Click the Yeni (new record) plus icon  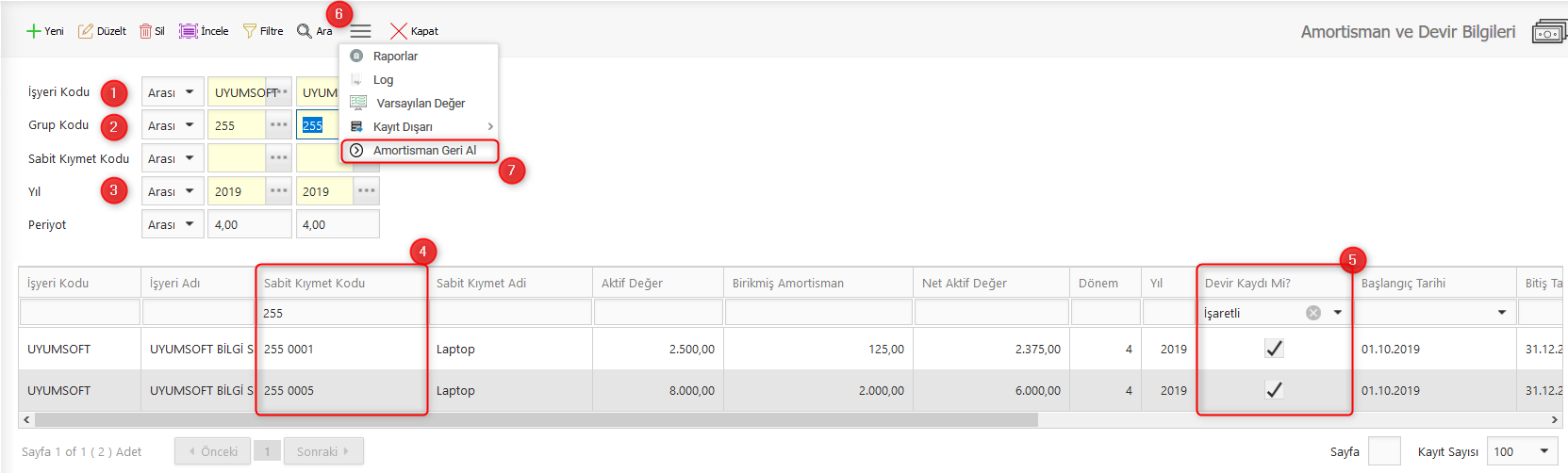point(34,31)
